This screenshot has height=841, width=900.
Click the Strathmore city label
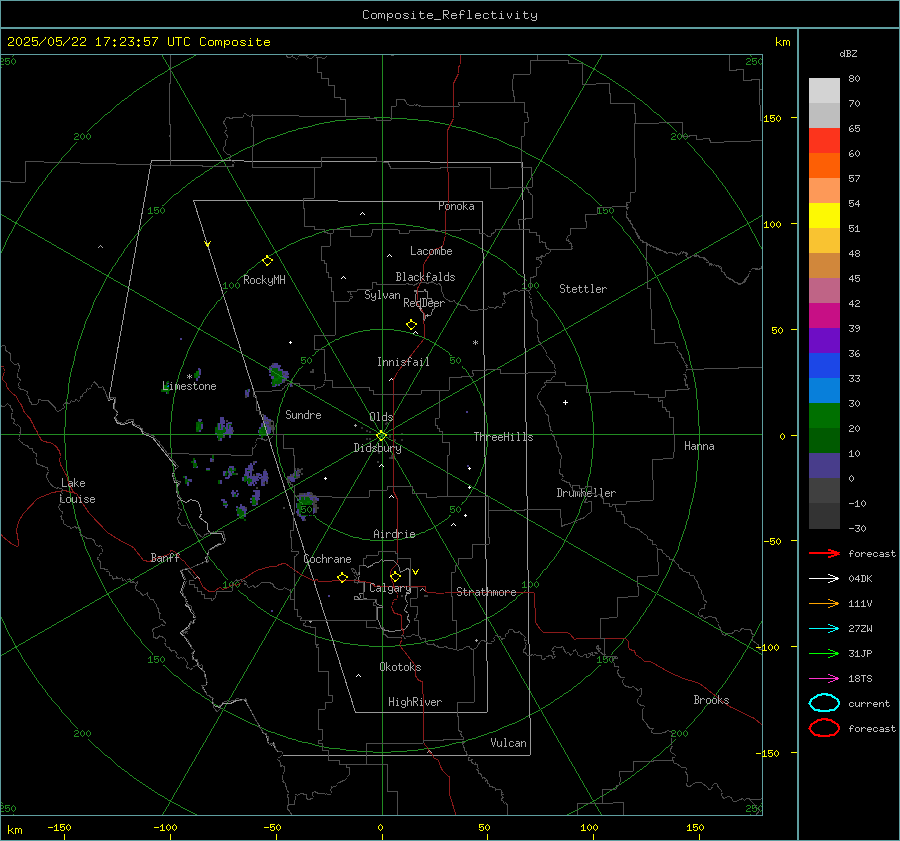pyautogui.click(x=486, y=592)
